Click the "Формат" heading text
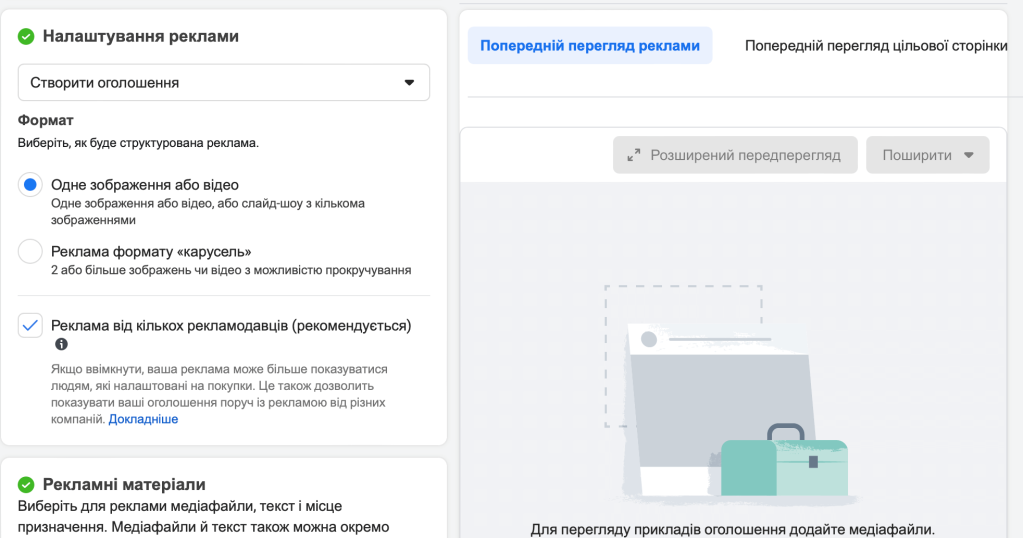The height and width of the screenshot is (538, 1023). 46,121
